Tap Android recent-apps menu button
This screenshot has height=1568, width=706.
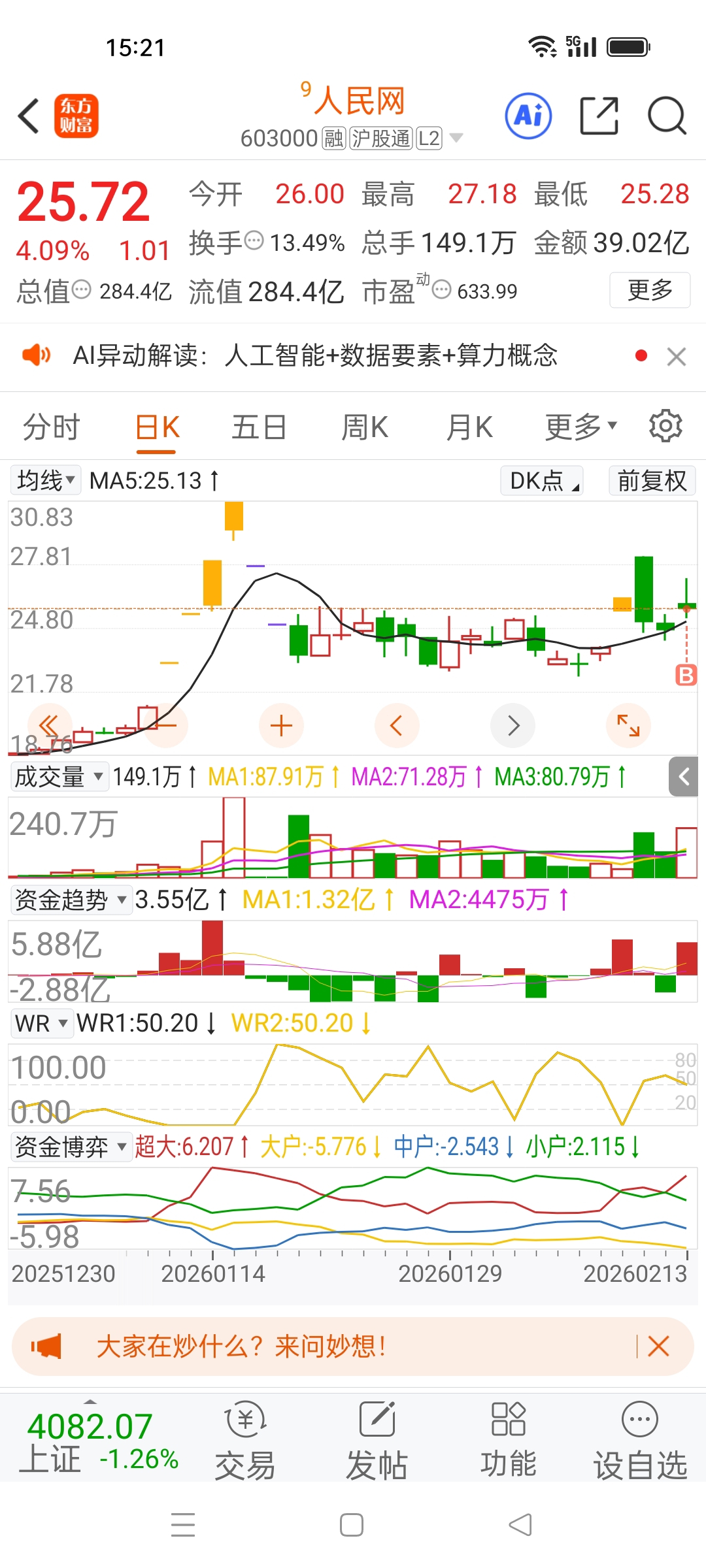[183, 1525]
